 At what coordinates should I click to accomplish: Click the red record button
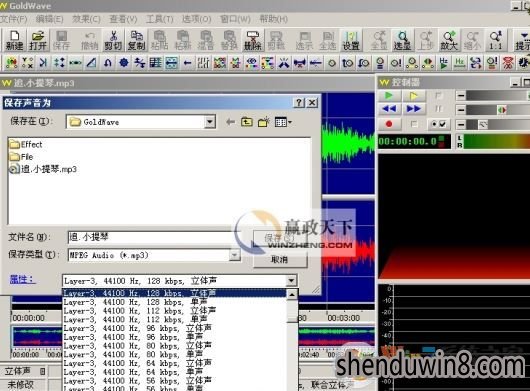click(389, 124)
